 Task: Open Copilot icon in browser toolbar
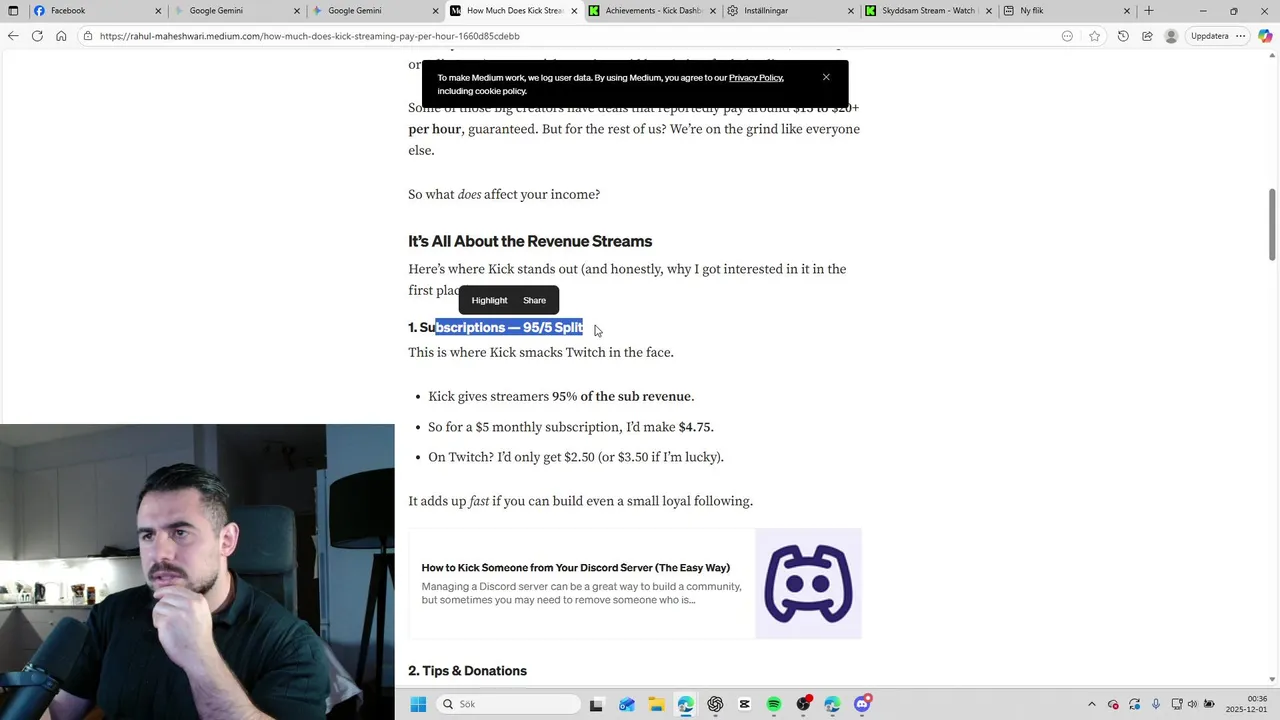[1265, 36]
